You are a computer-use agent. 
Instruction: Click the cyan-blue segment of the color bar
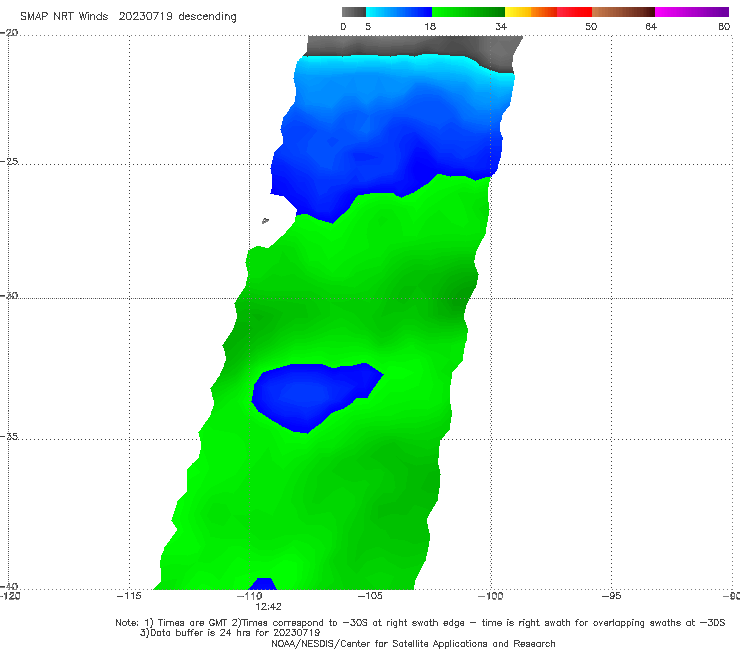[399, 12]
